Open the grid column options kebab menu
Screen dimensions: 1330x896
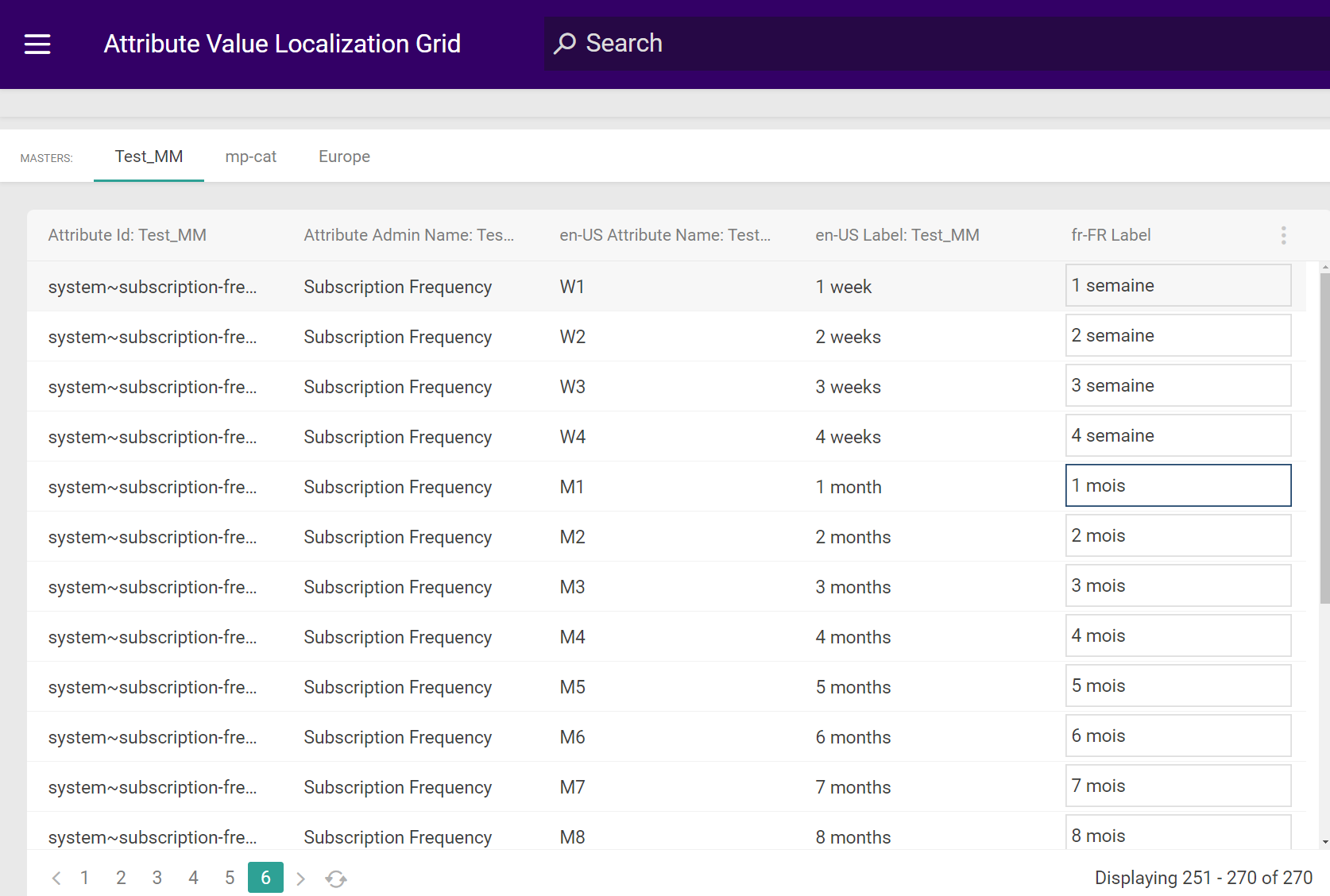1283,235
